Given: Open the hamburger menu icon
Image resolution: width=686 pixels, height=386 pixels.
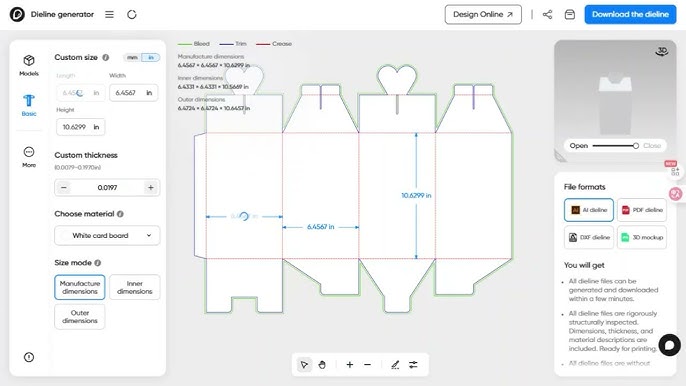Looking at the screenshot, I should (x=109, y=14).
